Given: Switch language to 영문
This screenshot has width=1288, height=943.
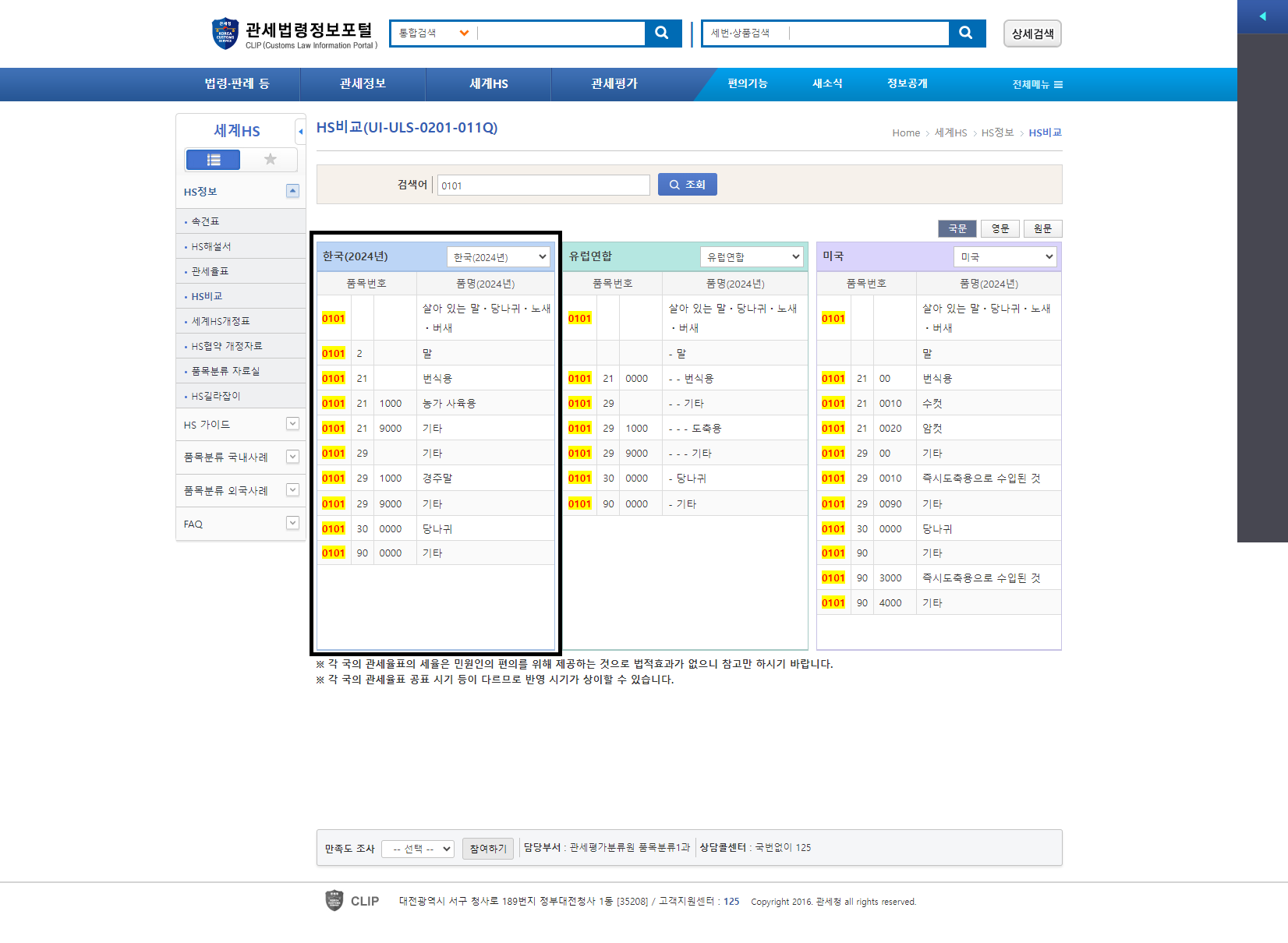Looking at the screenshot, I should click(1000, 228).
